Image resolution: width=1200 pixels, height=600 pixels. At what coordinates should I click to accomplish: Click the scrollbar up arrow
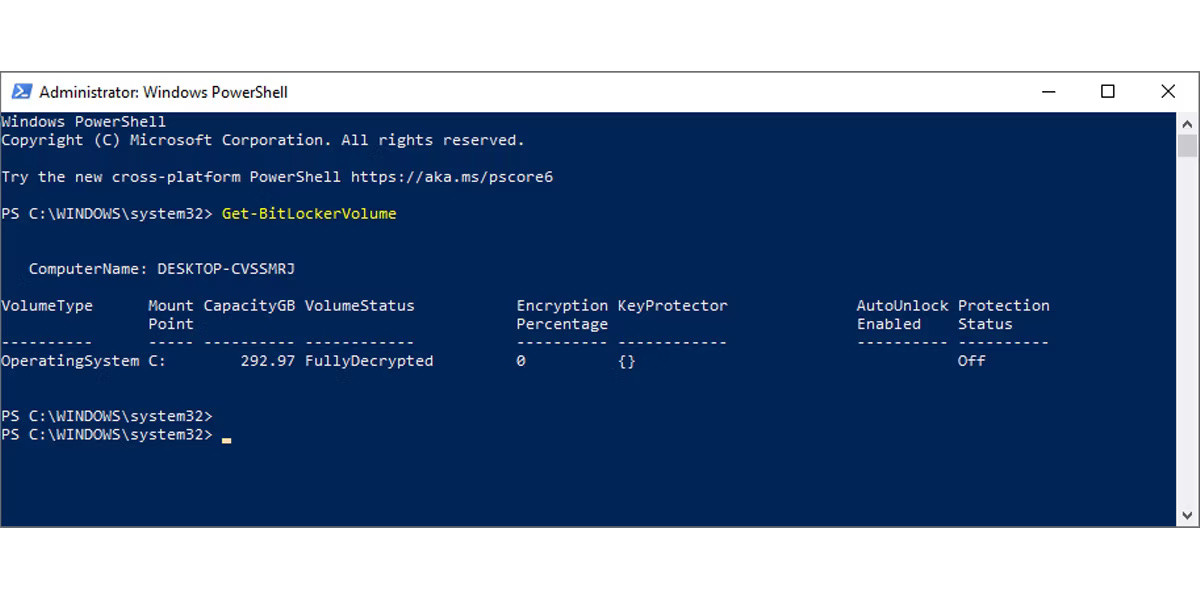[1188, 122]
